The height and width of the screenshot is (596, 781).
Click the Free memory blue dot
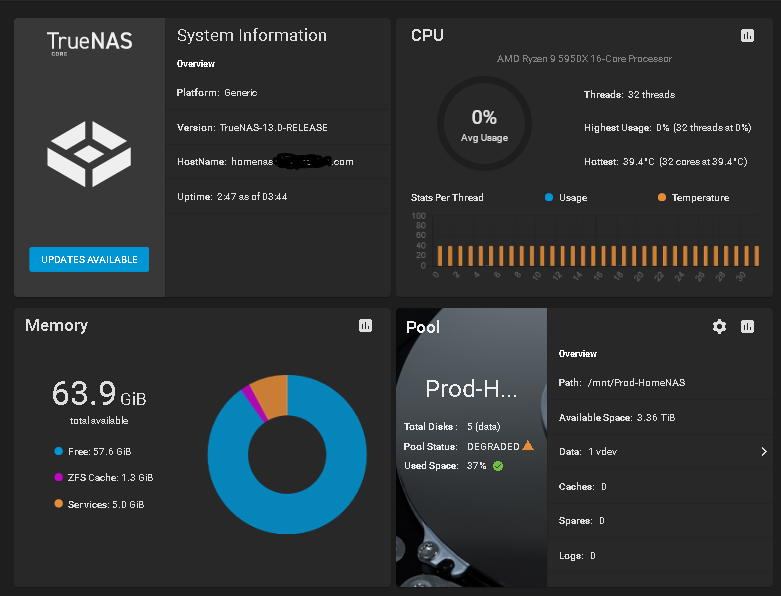pyautogui.click(x=59, y=451)
